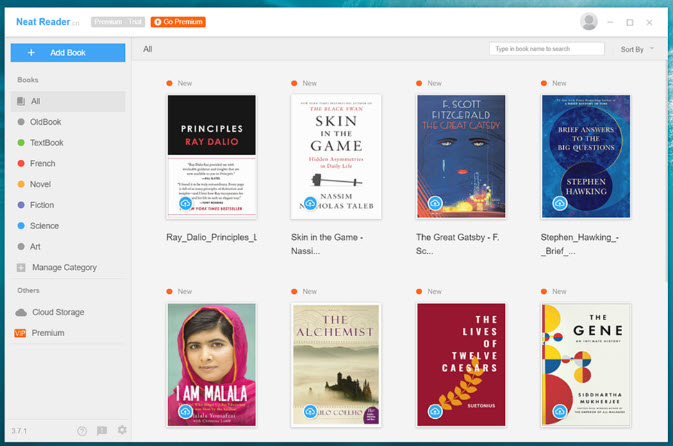Show the Fiction category books
This screenshot has height=446, width=673.
click(x=42, y=205)
